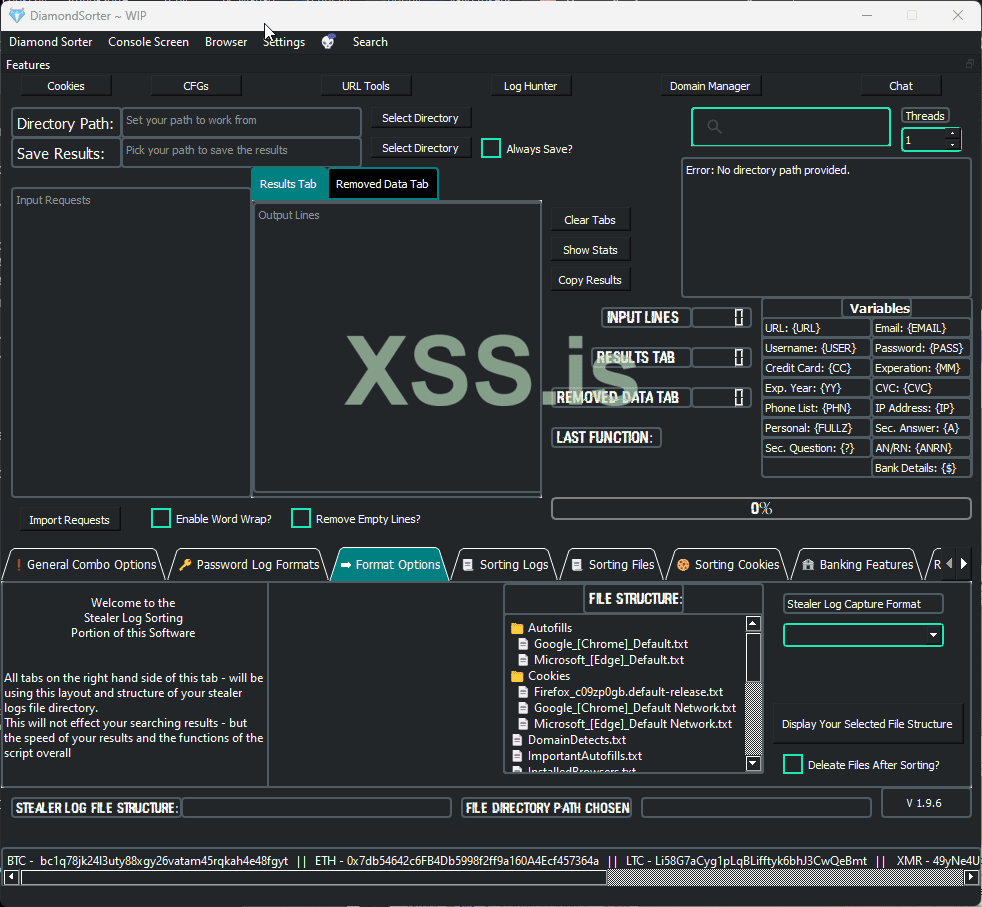
Task: Click the Features panel float icon
Action: (x=969, y=64)
